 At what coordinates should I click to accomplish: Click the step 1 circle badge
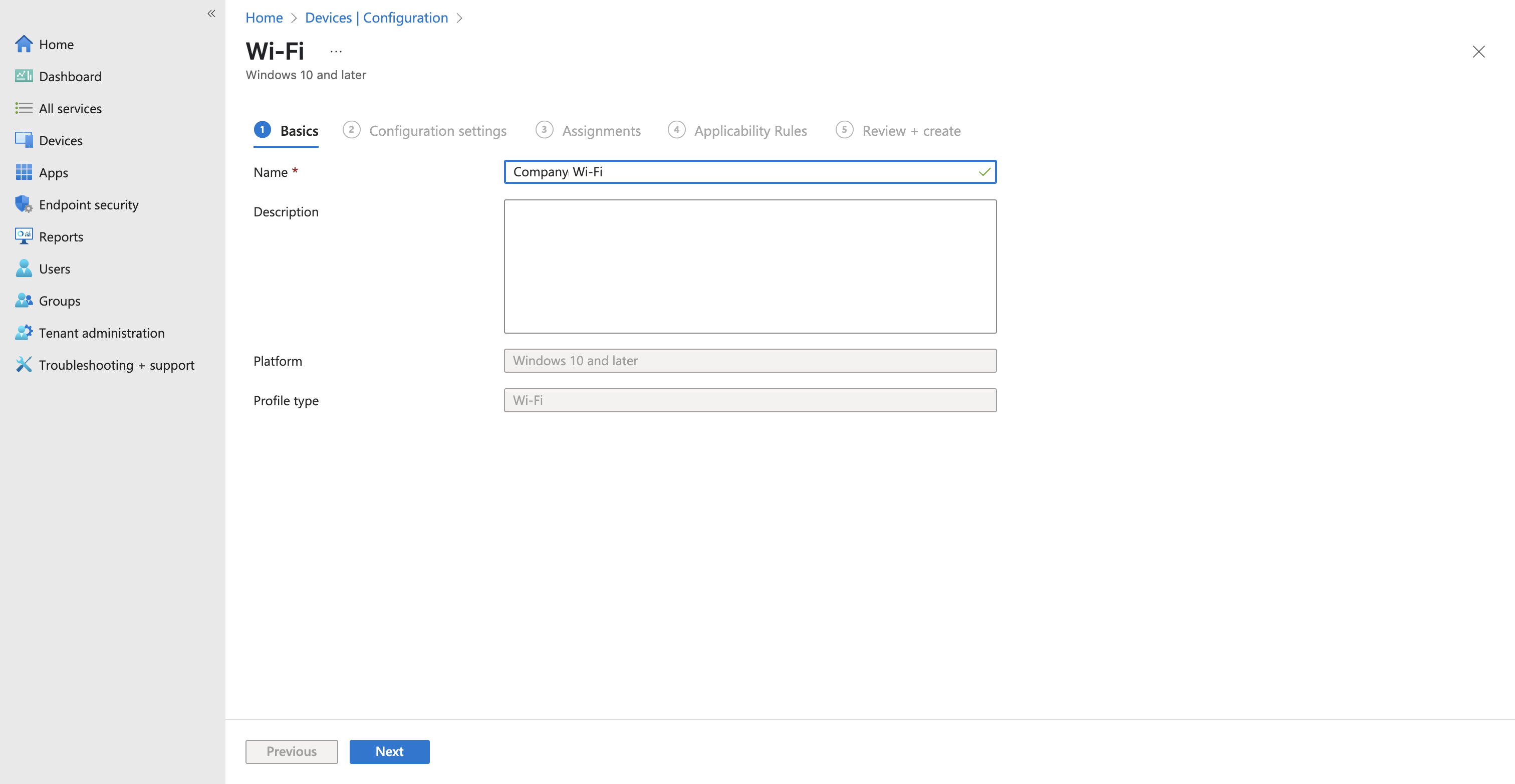click(x=263, y=129)
